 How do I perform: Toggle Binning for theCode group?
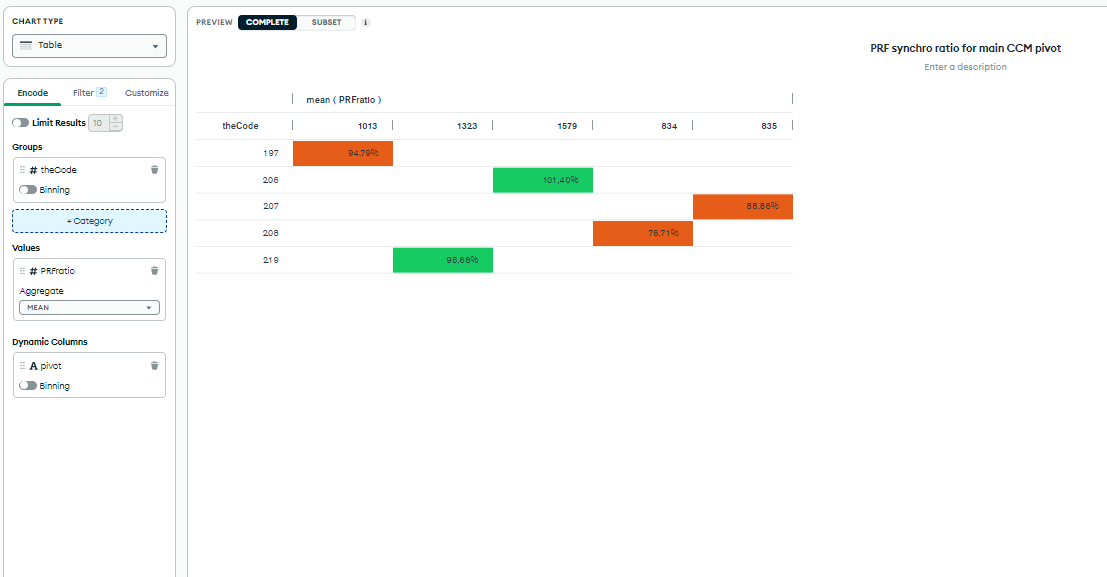click(x=27, y=190)
